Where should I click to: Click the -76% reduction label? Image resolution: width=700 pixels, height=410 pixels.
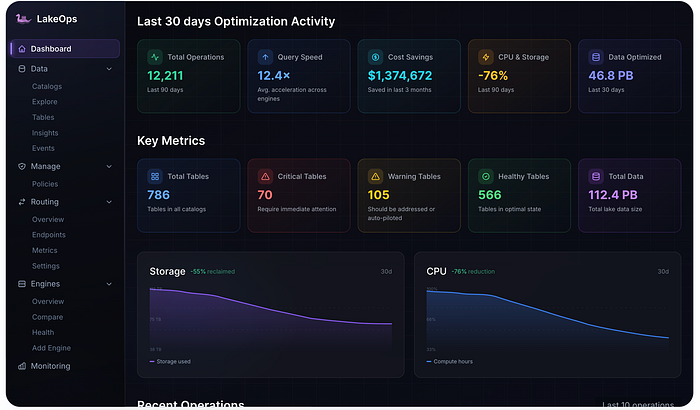click(473, 272)
